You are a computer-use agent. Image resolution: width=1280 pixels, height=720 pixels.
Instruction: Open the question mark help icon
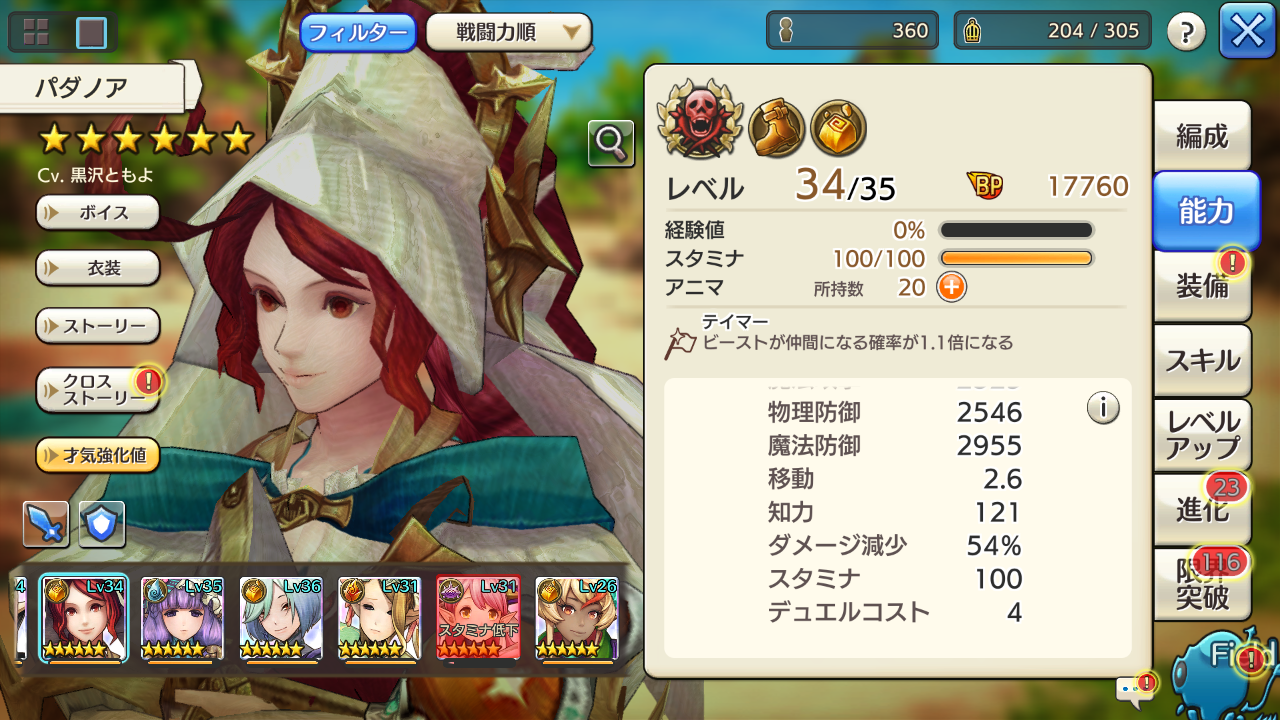pyautogui.click(x=1186, y=32)
